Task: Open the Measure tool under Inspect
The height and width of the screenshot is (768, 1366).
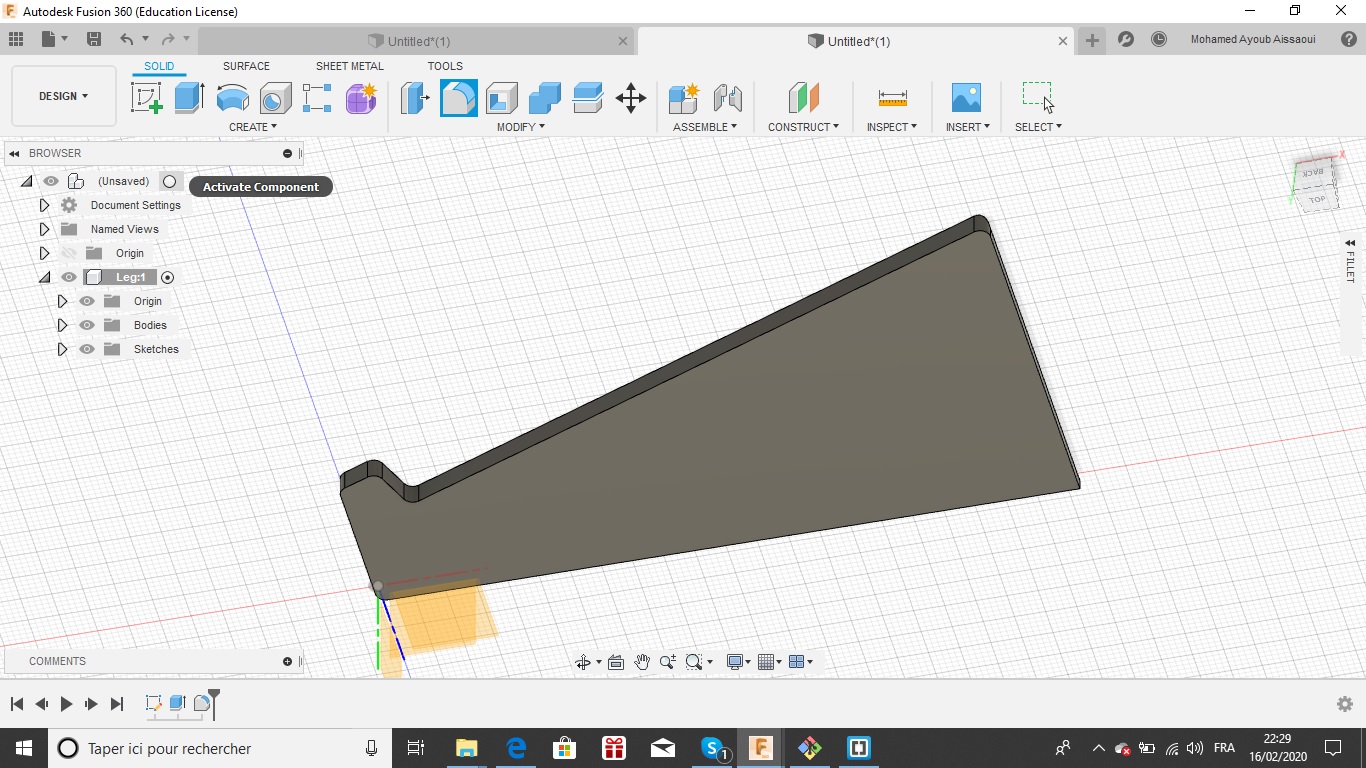Action: (x=892, y=98)
